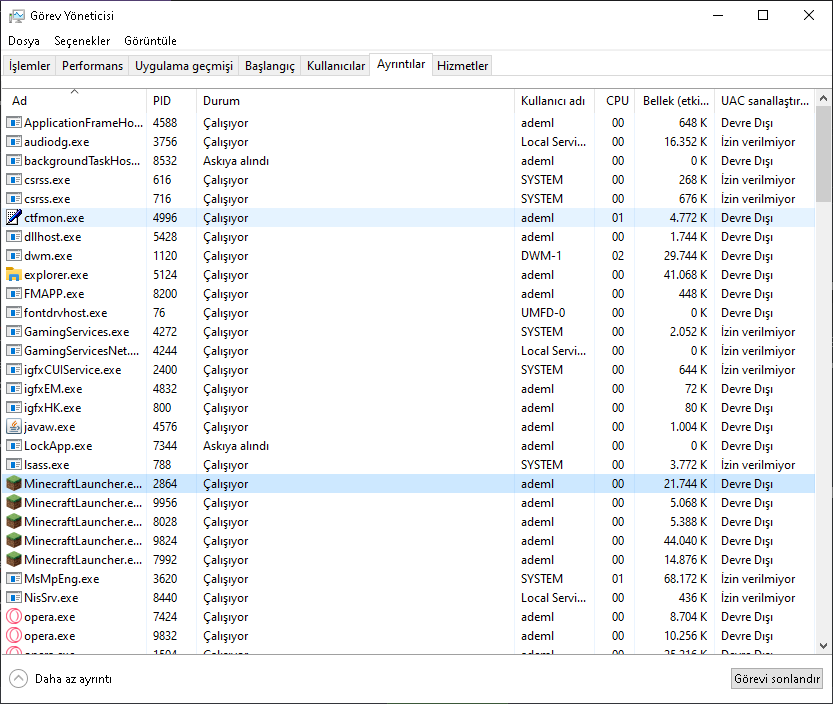
Task: Click the javaw.exe Java icon
Action: pyautogui.click(x=14, y=427)
